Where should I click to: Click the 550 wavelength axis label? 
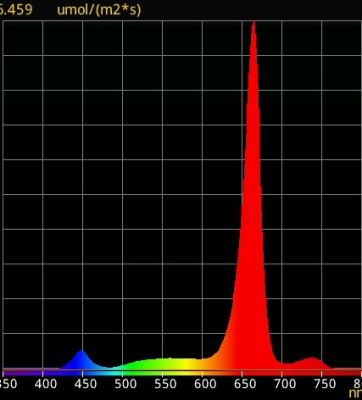[165, 384]
